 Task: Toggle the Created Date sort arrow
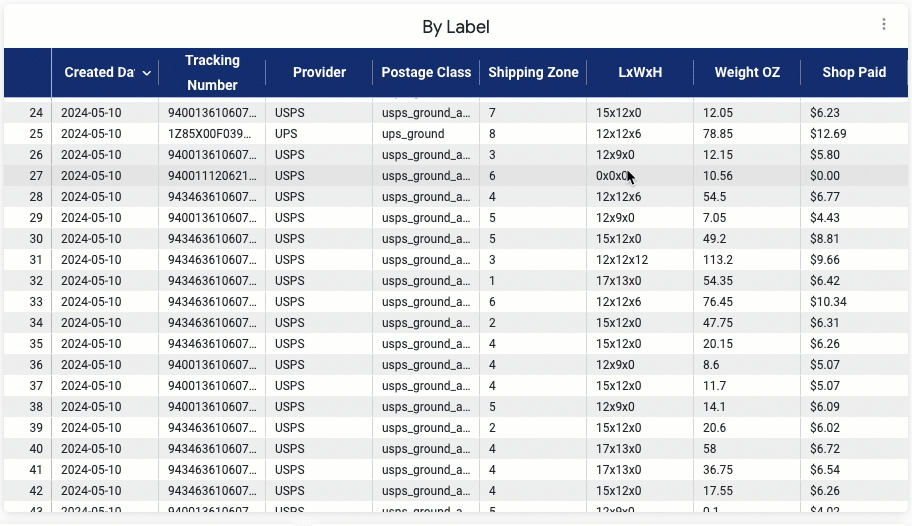coord(147,73)
